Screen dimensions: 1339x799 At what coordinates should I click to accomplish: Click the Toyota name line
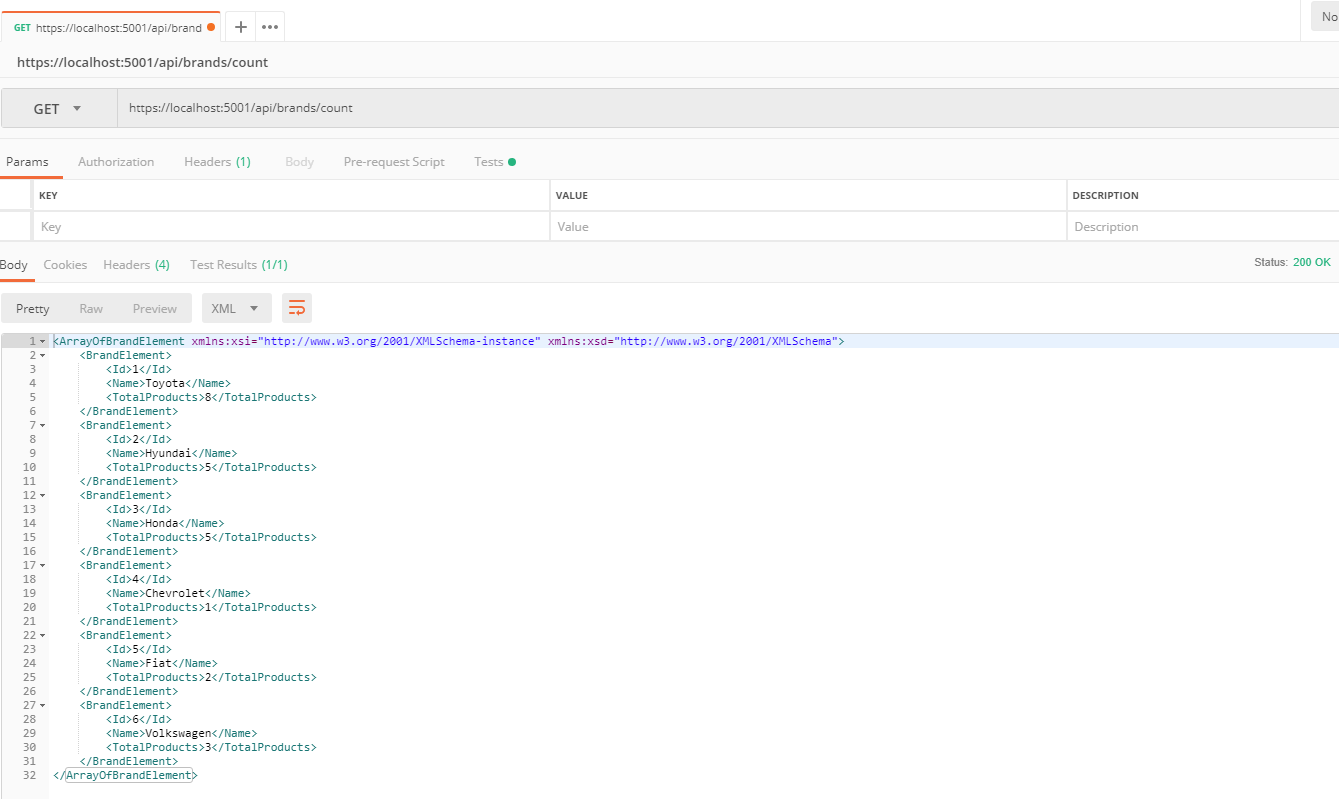tap(168, 383)
